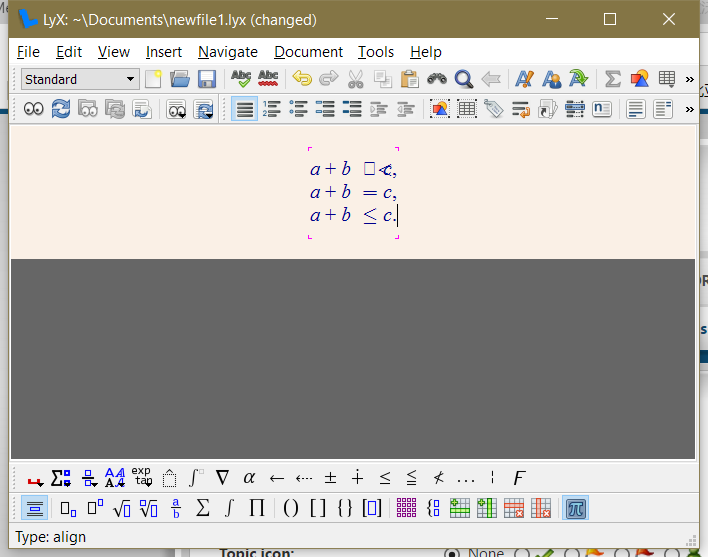Screen dimensions: 708x557
Task: Insert a label tag
Action: coord(494,109)
